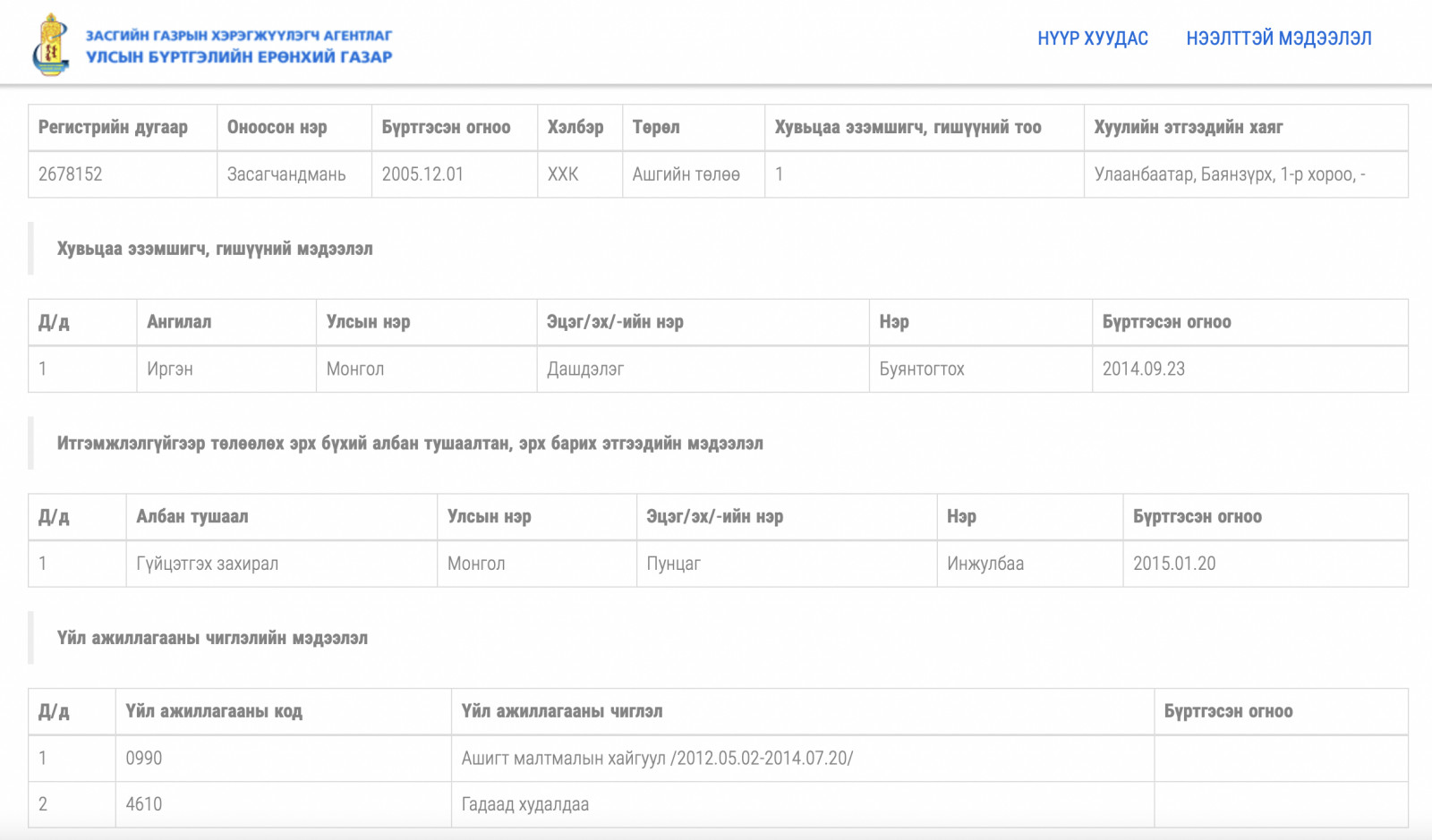
Task: Click the Хувьцаа эзэмшигч, гишүүний тоо header
Action: (x=908, y=127)
